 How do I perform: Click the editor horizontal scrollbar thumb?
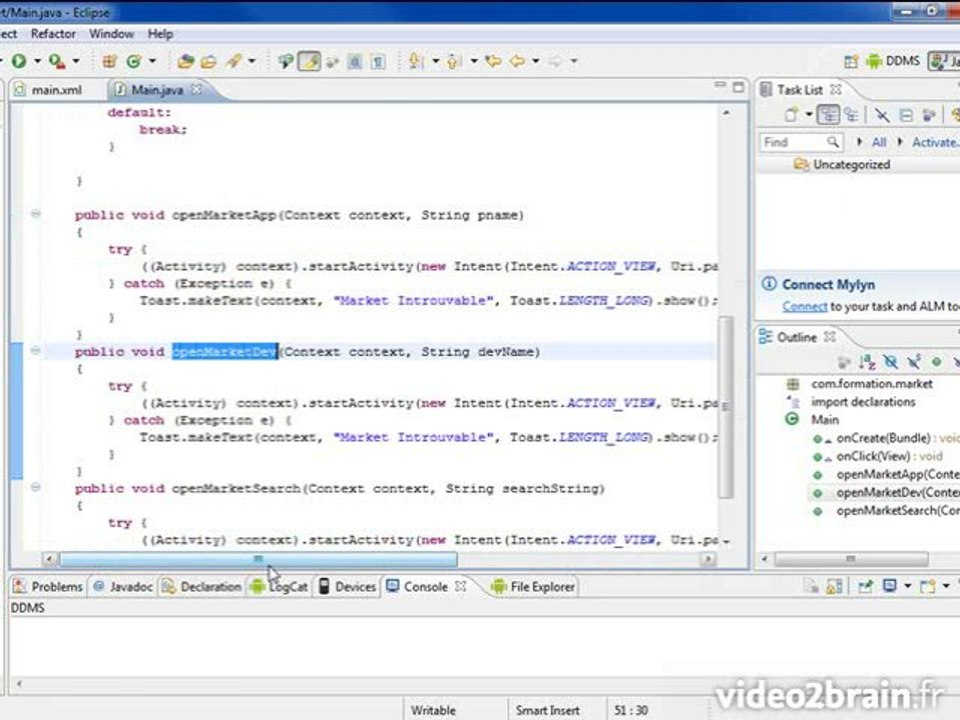tap(258, 559)
